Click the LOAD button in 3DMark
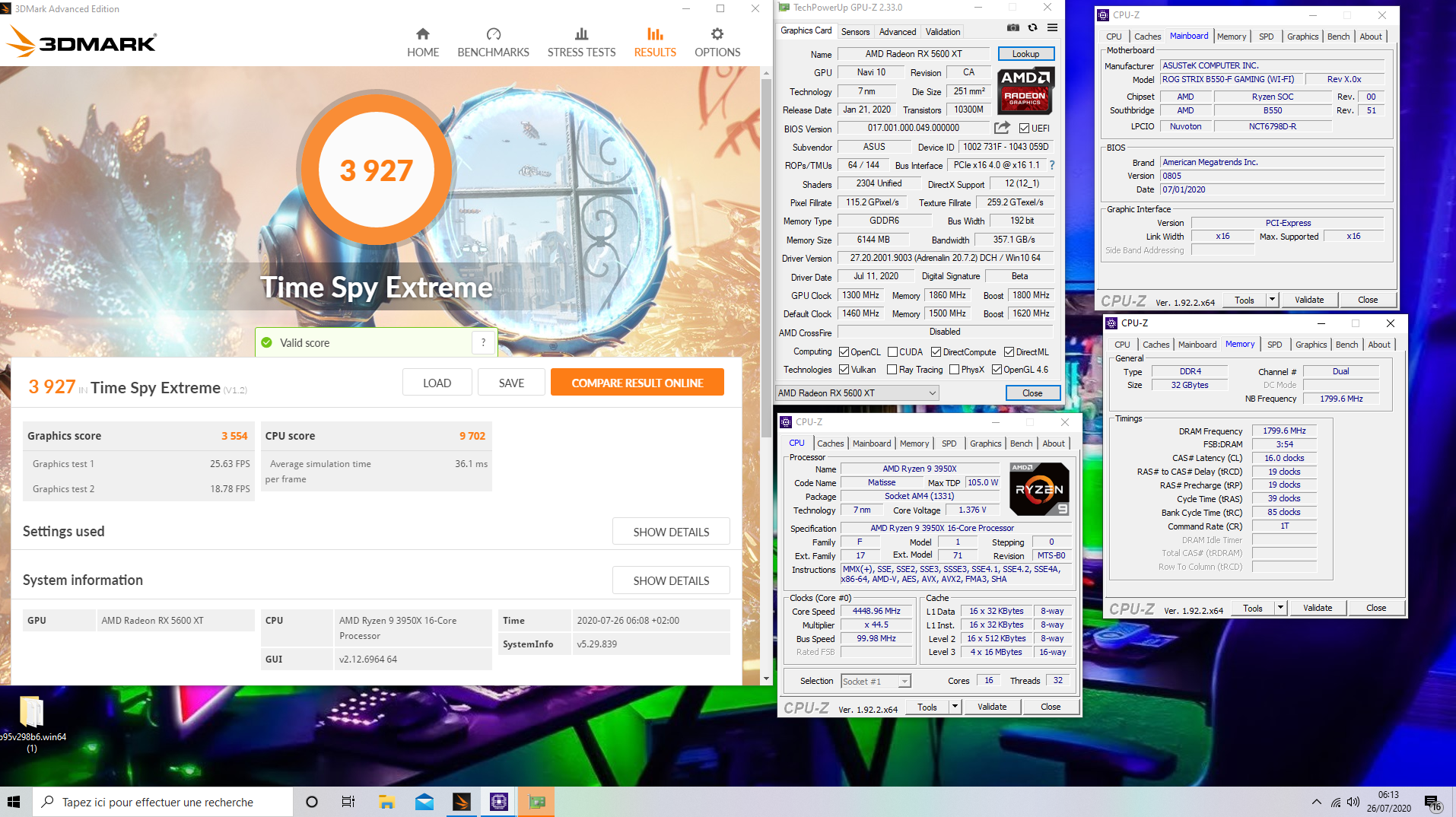The height and width of the screenshot is (817, 1456). 437,383
